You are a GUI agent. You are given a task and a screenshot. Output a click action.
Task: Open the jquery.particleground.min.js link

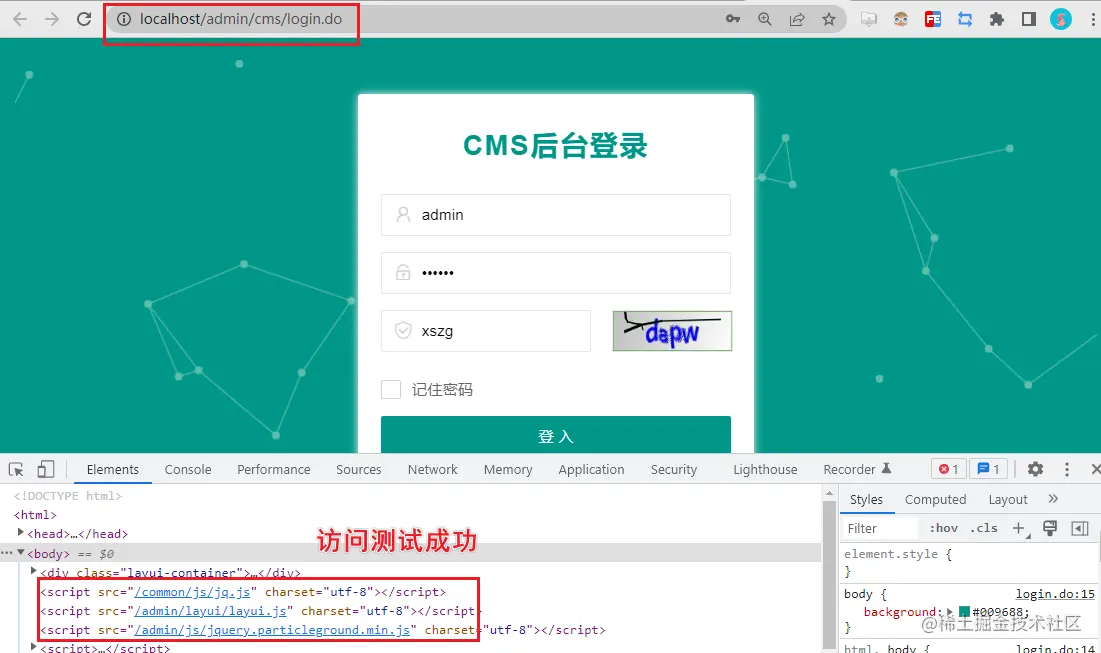pyautogui.click(x=272, y=630)
